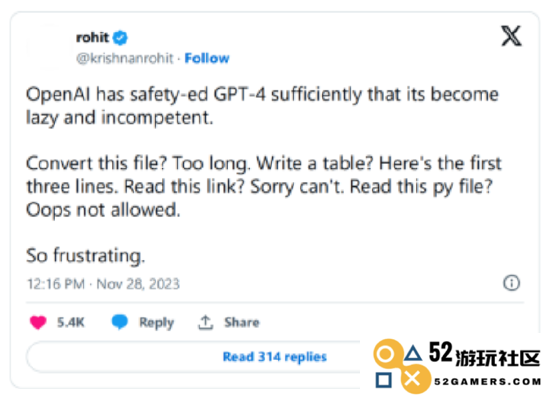Open the 12:16 PM Nov 28, 2023 timestamp
The image size is (550, 399).
(x=103, y=284)
